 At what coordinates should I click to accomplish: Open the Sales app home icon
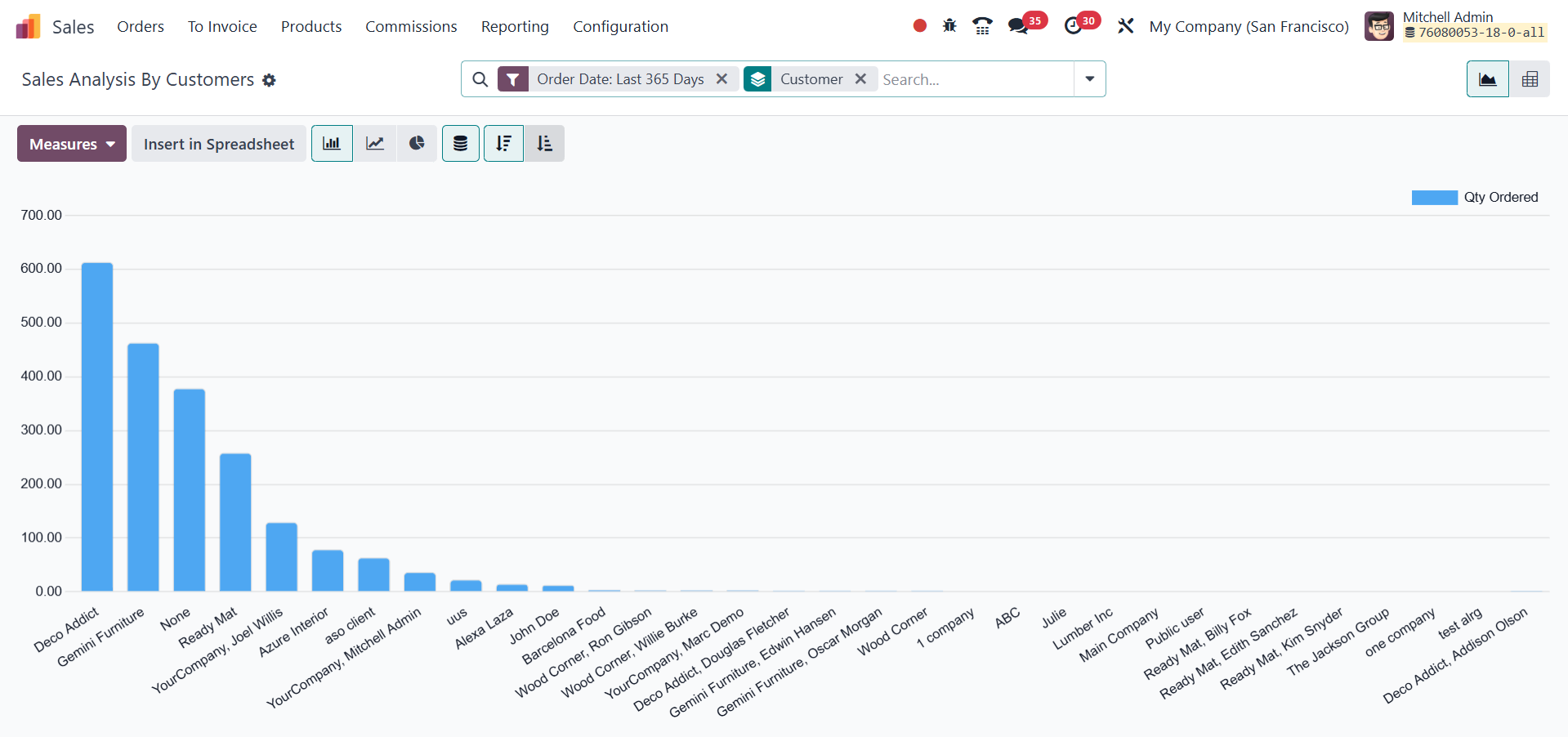coord(28,27)
